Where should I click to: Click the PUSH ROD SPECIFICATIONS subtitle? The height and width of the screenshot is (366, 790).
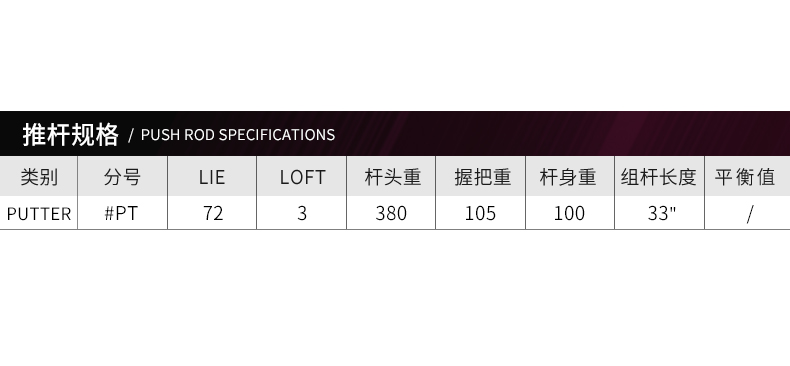[238, 135]
